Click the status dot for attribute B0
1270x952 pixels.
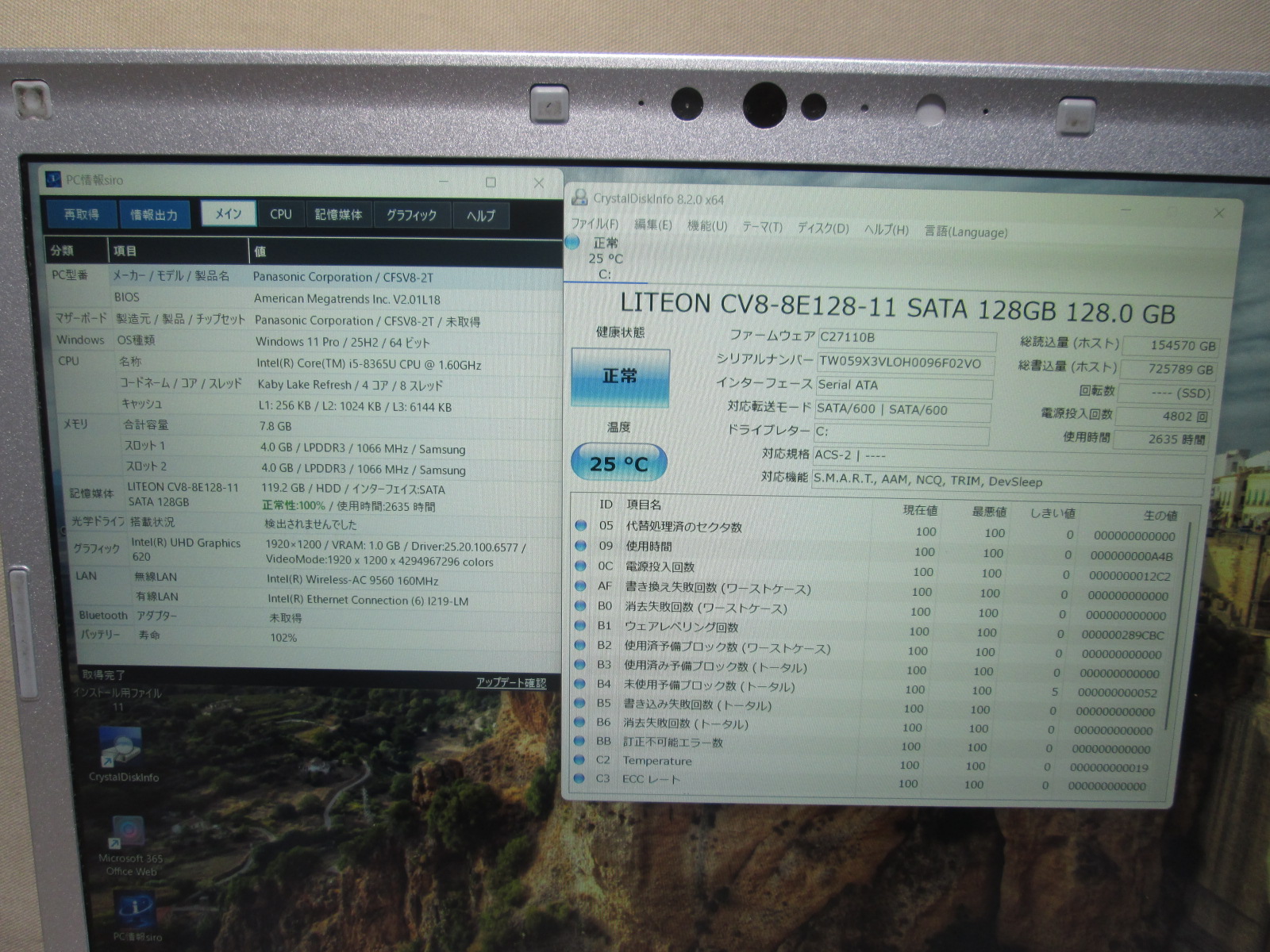click(580, 606)
